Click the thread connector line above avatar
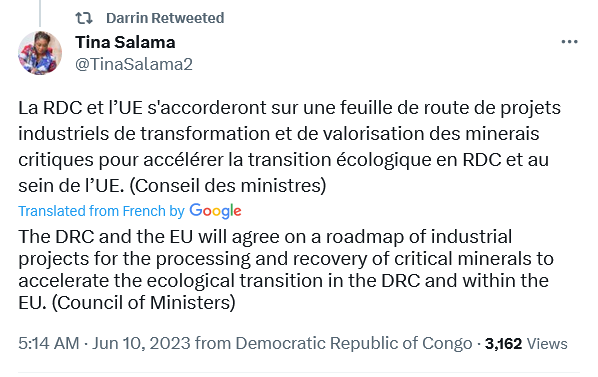The width and height of the screenshot is (598, 377). 40,13
